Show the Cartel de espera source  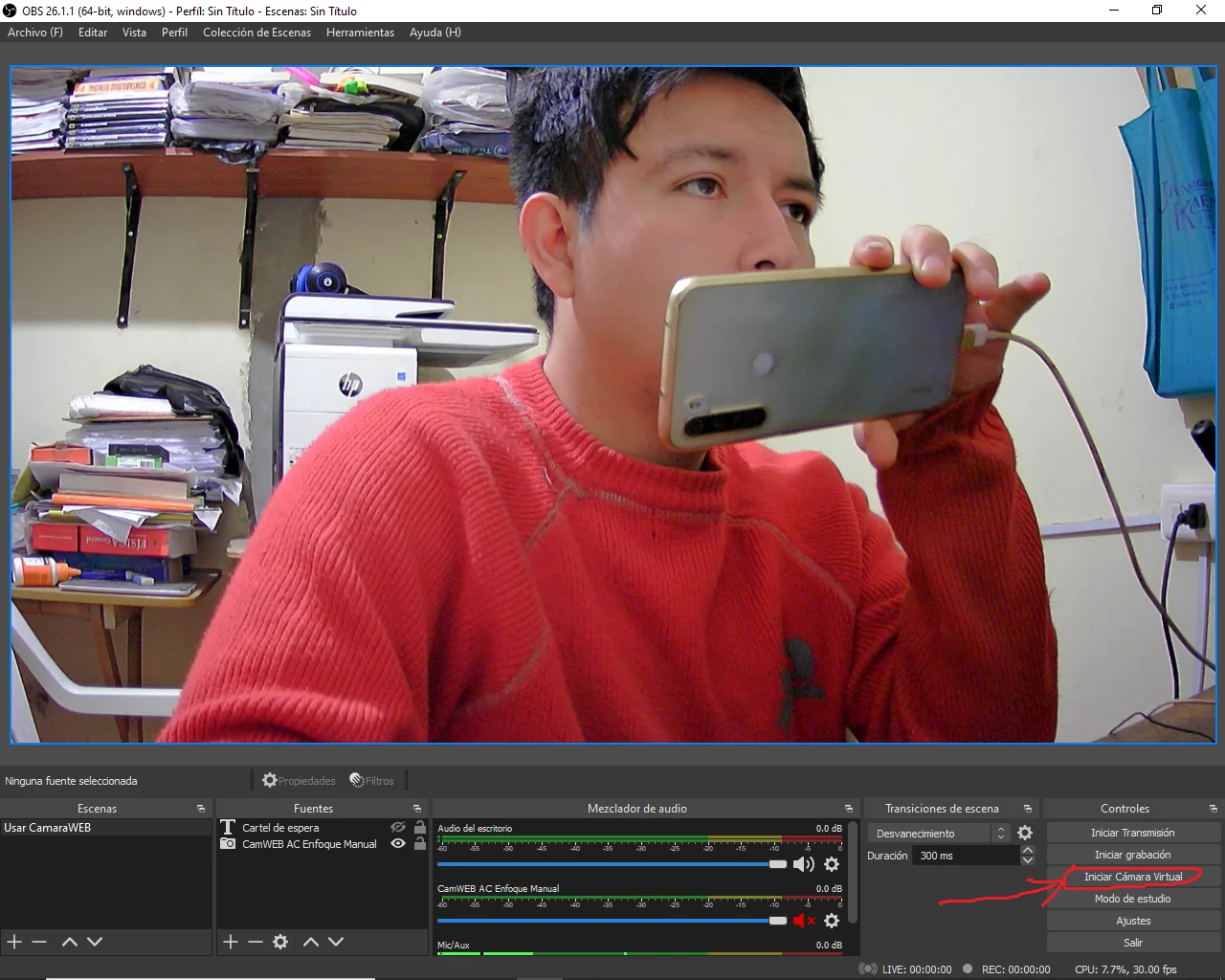point(398,828)
